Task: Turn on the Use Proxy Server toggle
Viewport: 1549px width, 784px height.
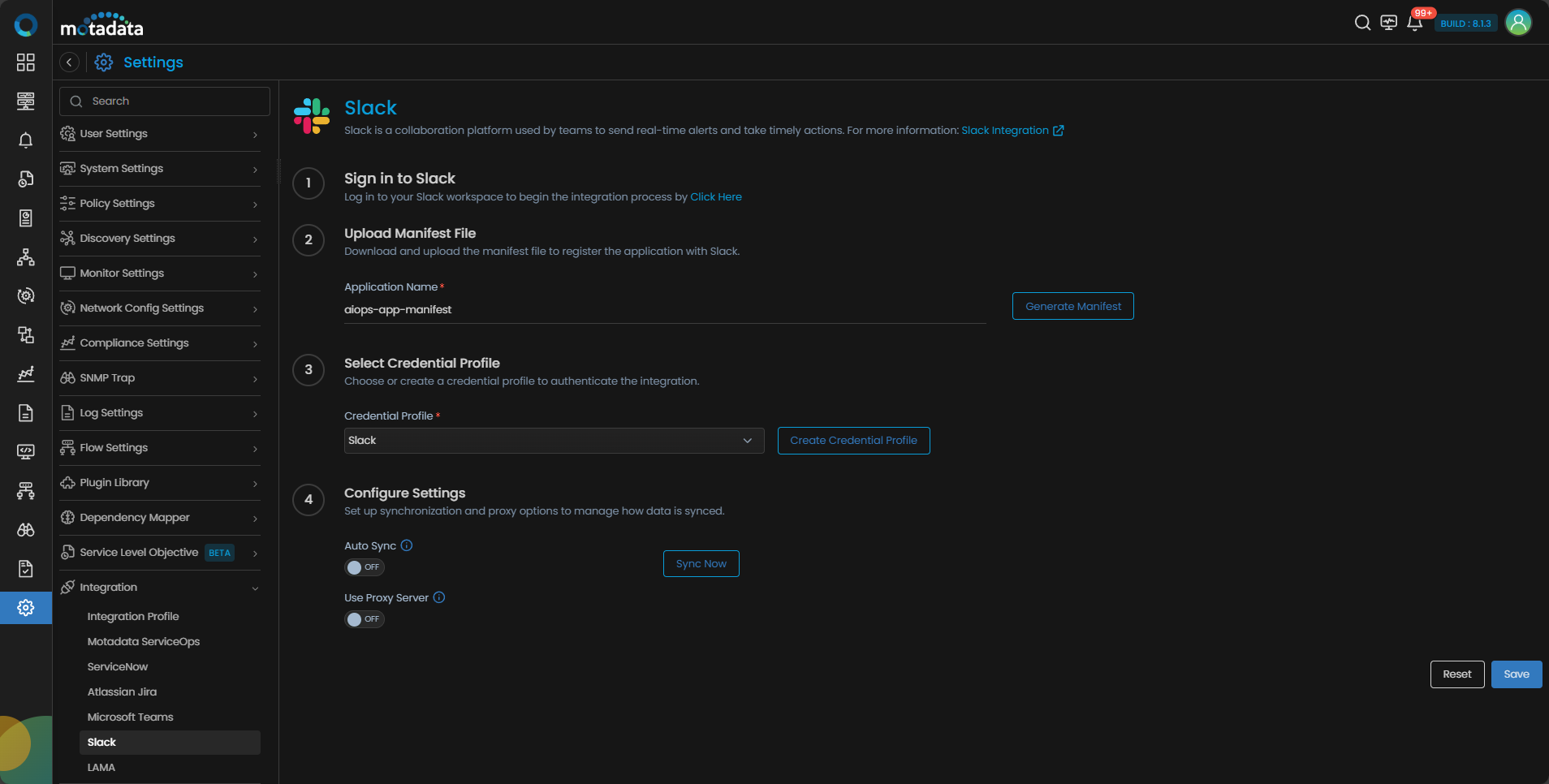Action: 364,619
